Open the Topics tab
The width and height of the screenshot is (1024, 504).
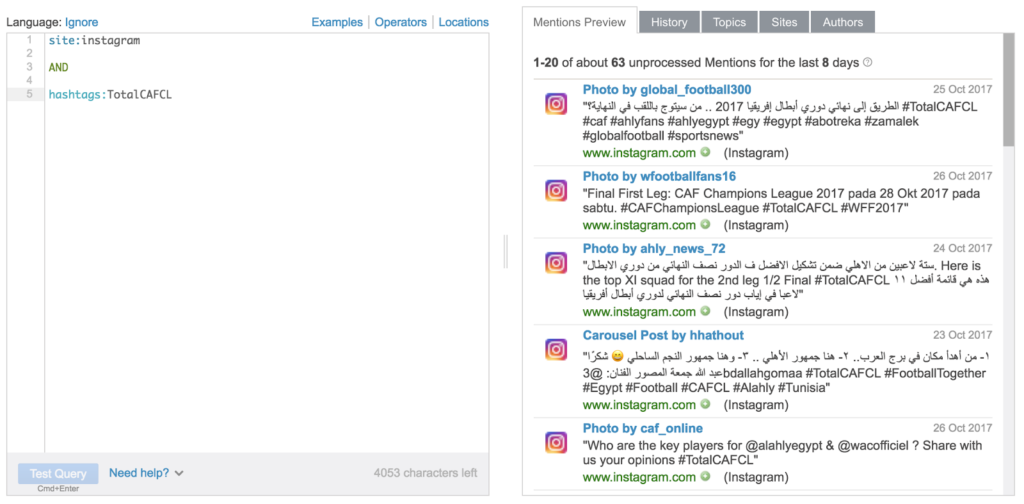(729, 22)
